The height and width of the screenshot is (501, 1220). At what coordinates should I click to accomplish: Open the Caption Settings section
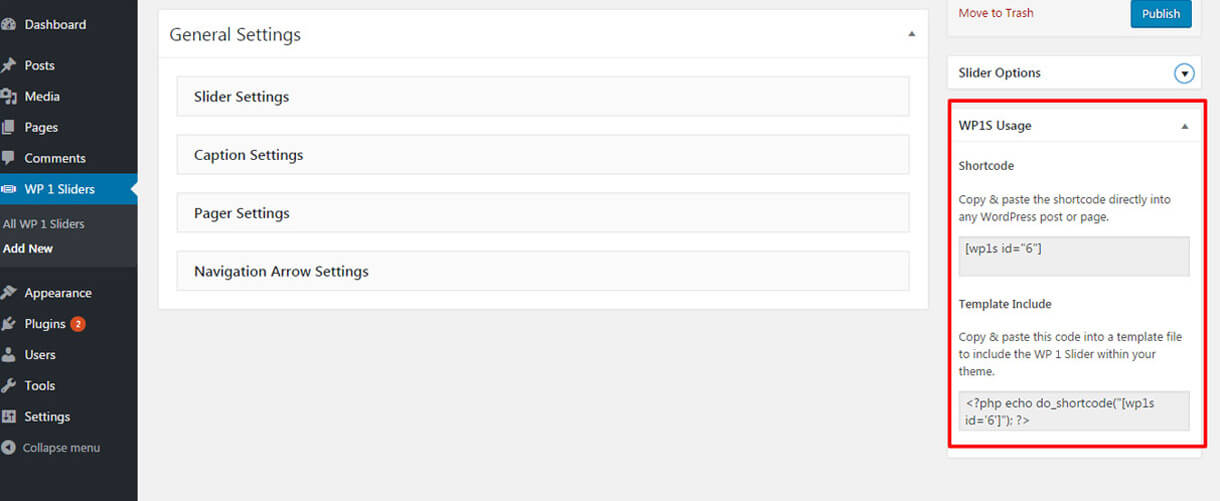[542, 155]
